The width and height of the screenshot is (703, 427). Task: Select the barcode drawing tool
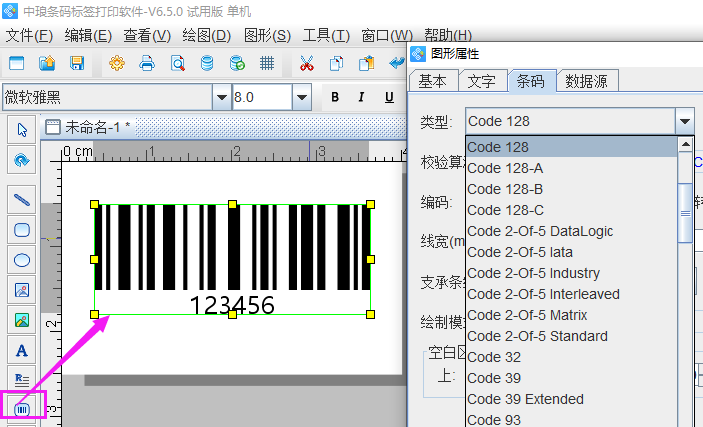point(22,409)
